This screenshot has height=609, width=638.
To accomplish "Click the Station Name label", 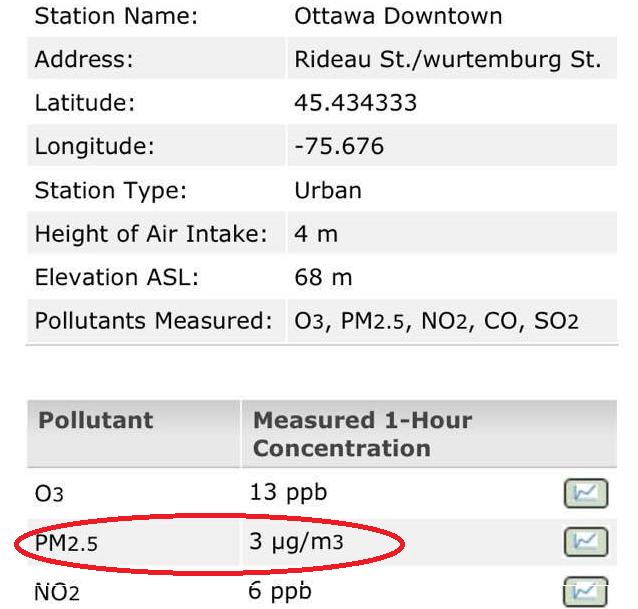I will pos(116,16).
